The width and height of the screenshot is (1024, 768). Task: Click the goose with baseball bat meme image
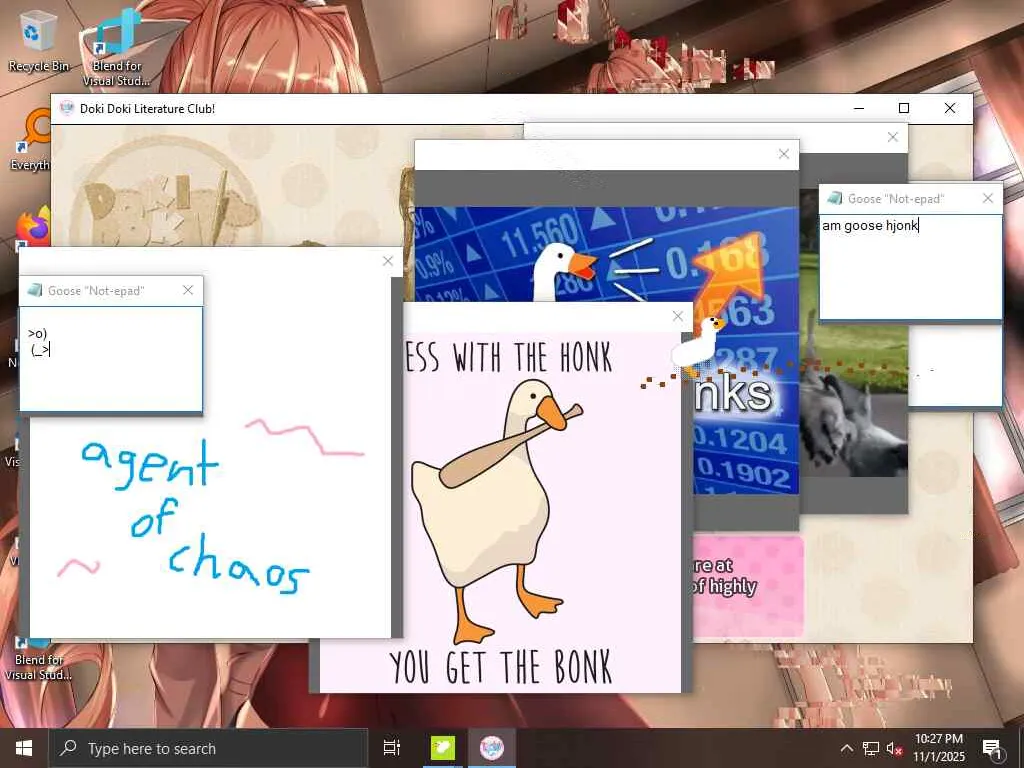[x=500, y=513]
